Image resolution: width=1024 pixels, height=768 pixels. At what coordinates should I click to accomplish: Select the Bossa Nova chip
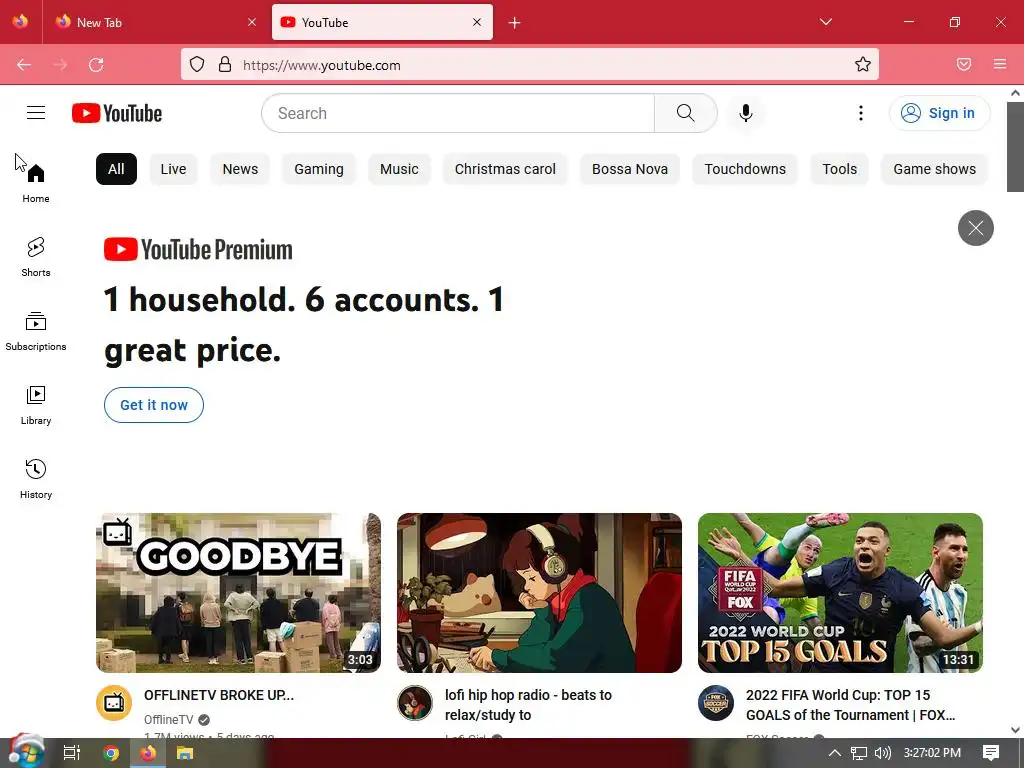click(630, 169)
